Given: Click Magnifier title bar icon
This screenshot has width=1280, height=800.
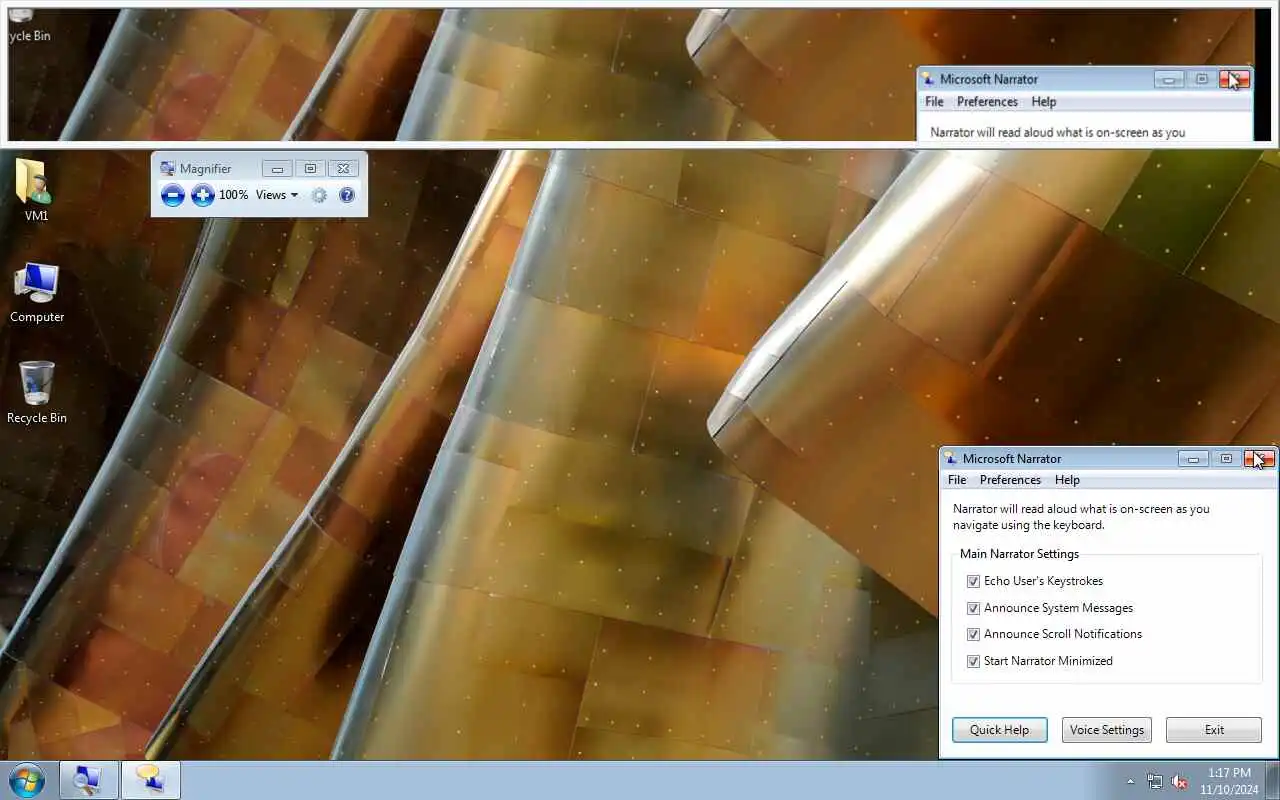Looking at the screenshot, I should click(x=167, y=169).
